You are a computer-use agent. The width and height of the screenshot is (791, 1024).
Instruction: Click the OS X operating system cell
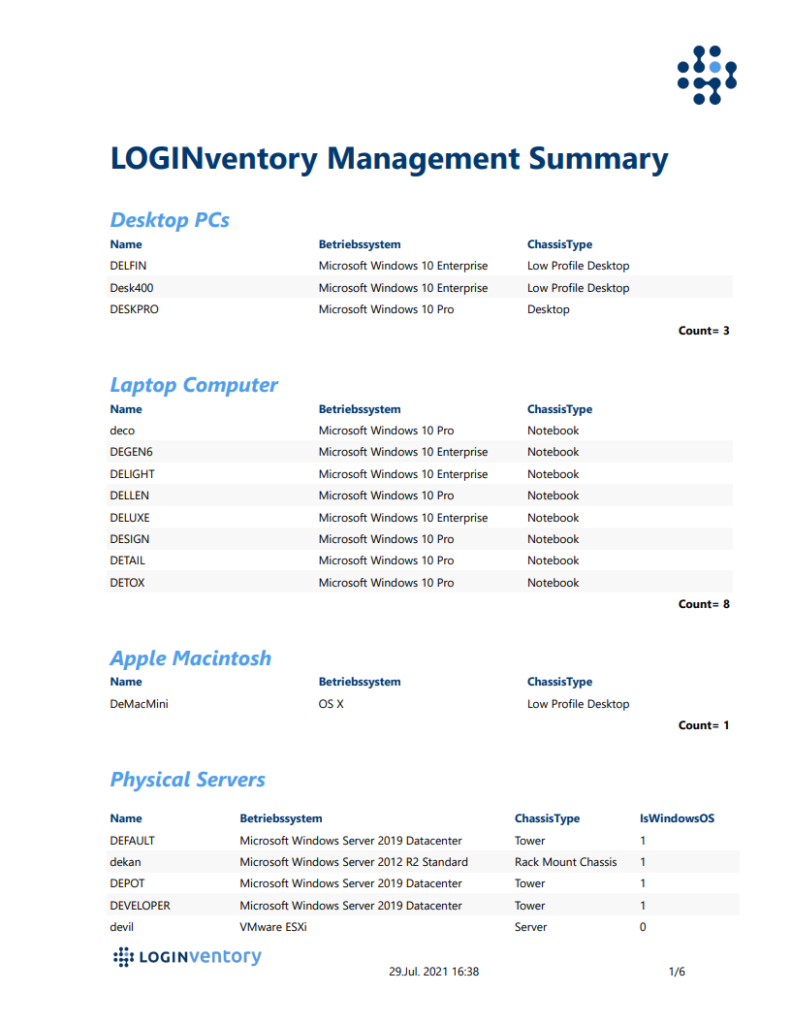pyautogui.click(x=331, y=705)
